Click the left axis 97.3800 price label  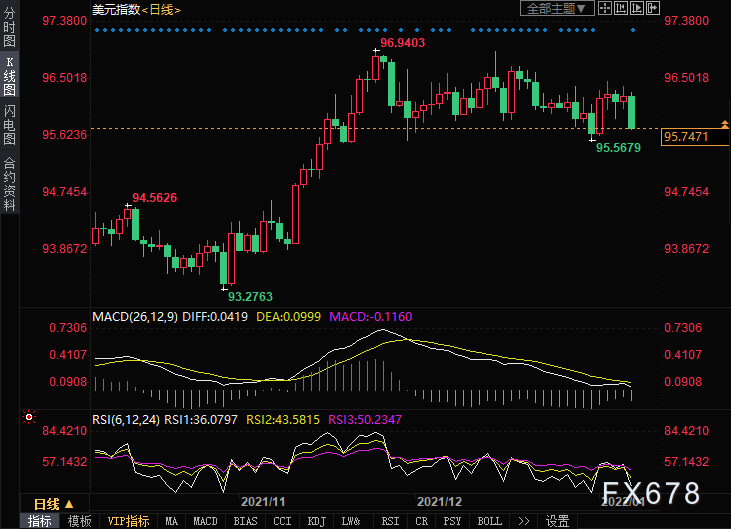pyautogui.click(x=65, y=21)
